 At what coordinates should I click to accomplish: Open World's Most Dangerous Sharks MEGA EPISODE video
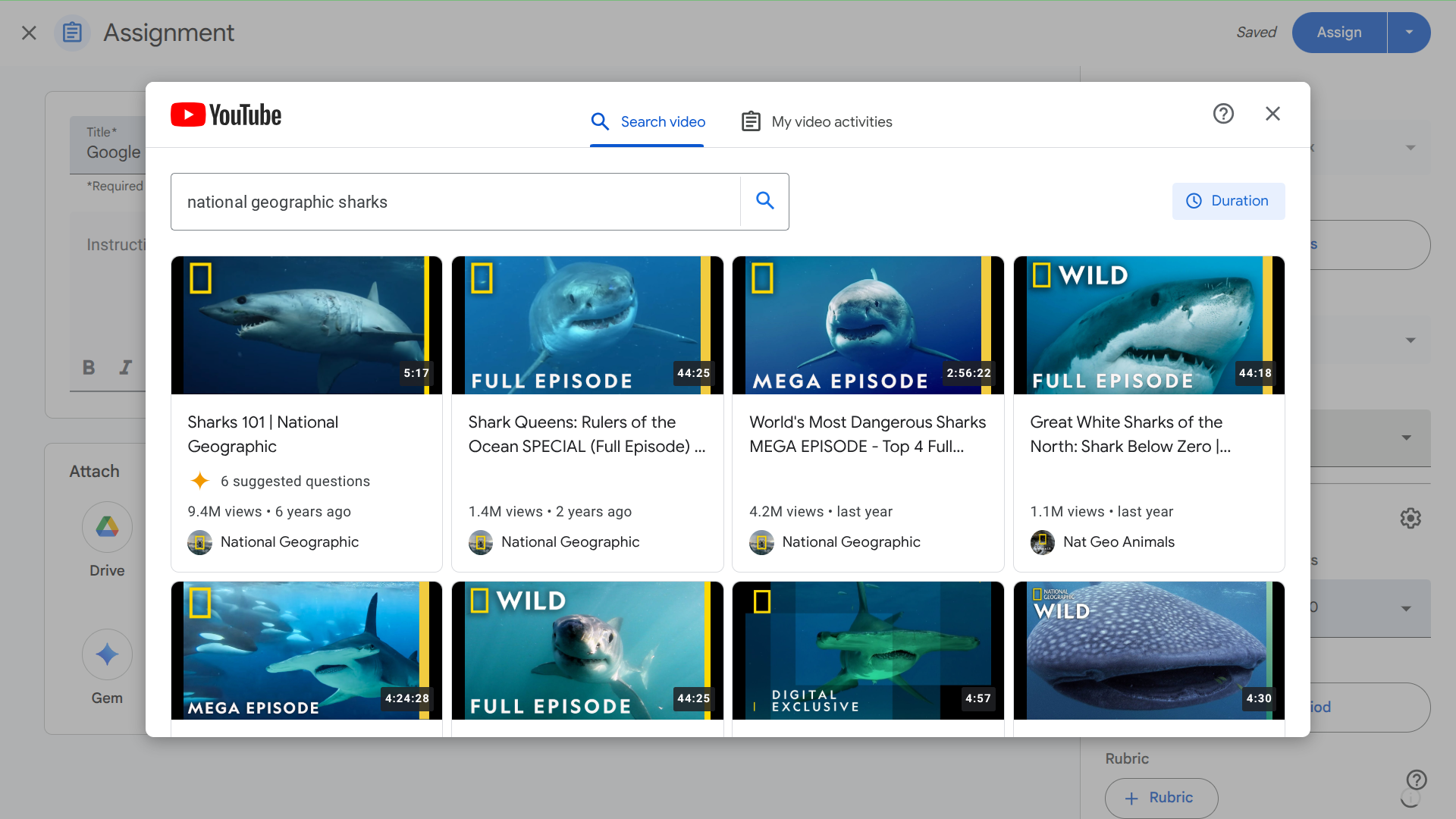[868, 434]
